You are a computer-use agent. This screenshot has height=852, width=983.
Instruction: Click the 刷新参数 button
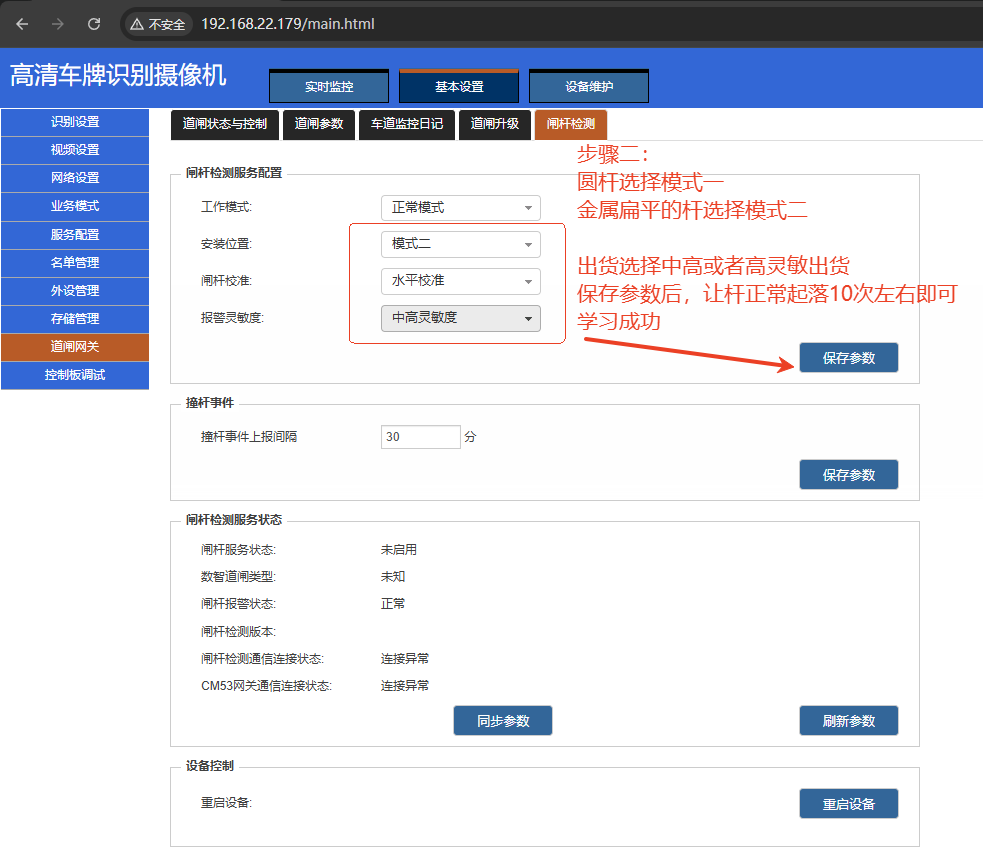848,721
